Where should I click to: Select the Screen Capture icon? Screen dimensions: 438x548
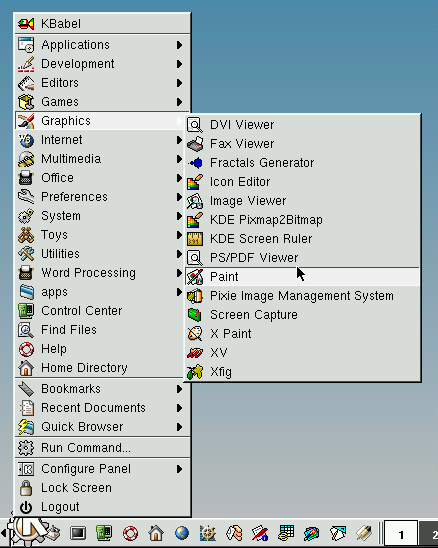click(x=195, y=315)
